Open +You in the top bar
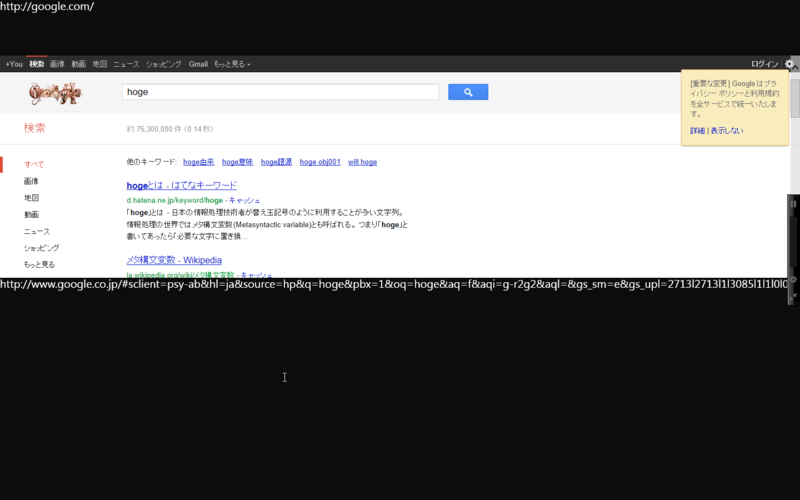The height and width of the screenshot is (500, 800). click(14, 64)
